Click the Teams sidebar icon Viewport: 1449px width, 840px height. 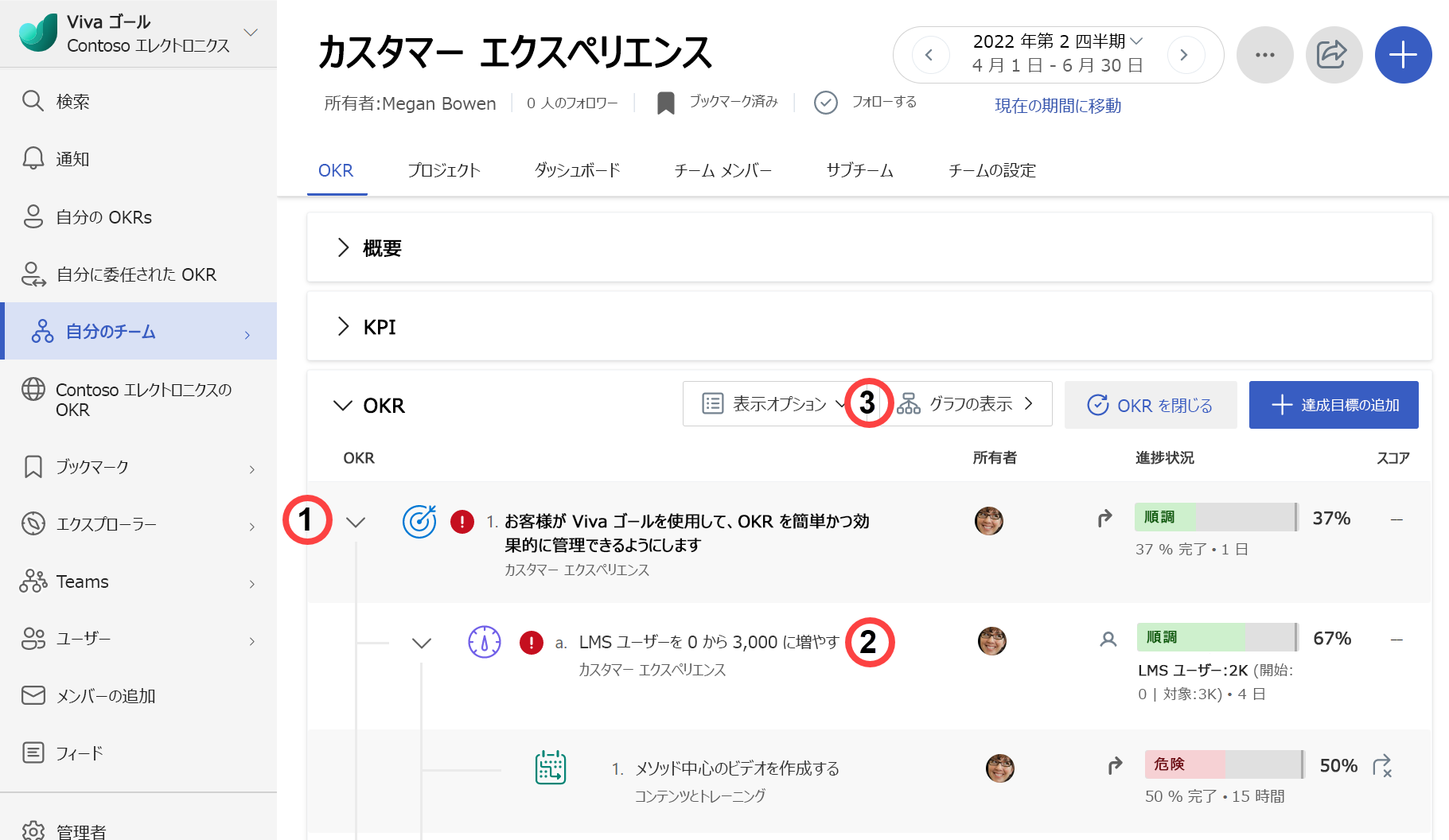(x=33, y=581)
